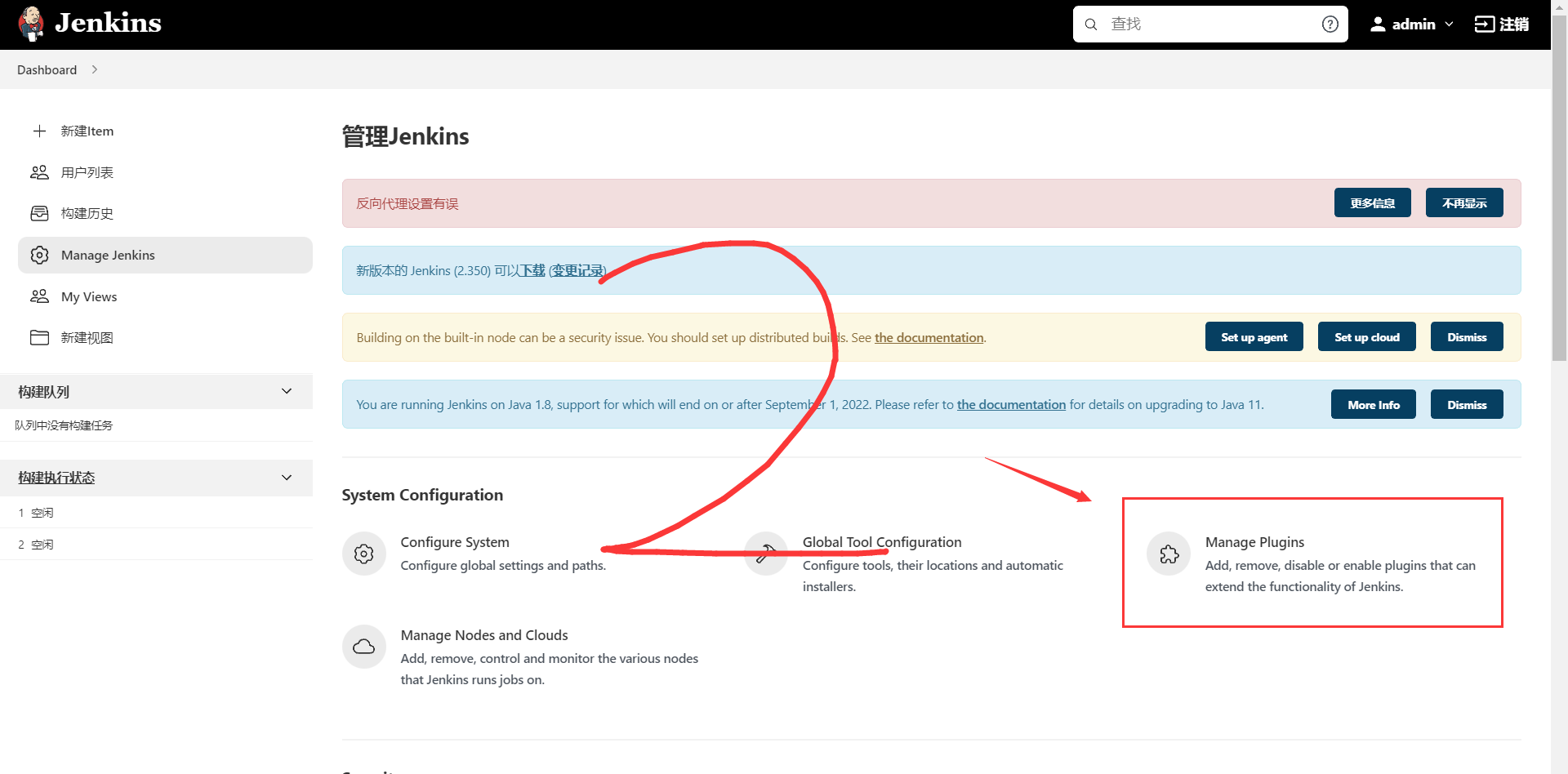Click the More Info button
The width and height of the screenshot is (1568, 774).
(x=1373, y=404)
